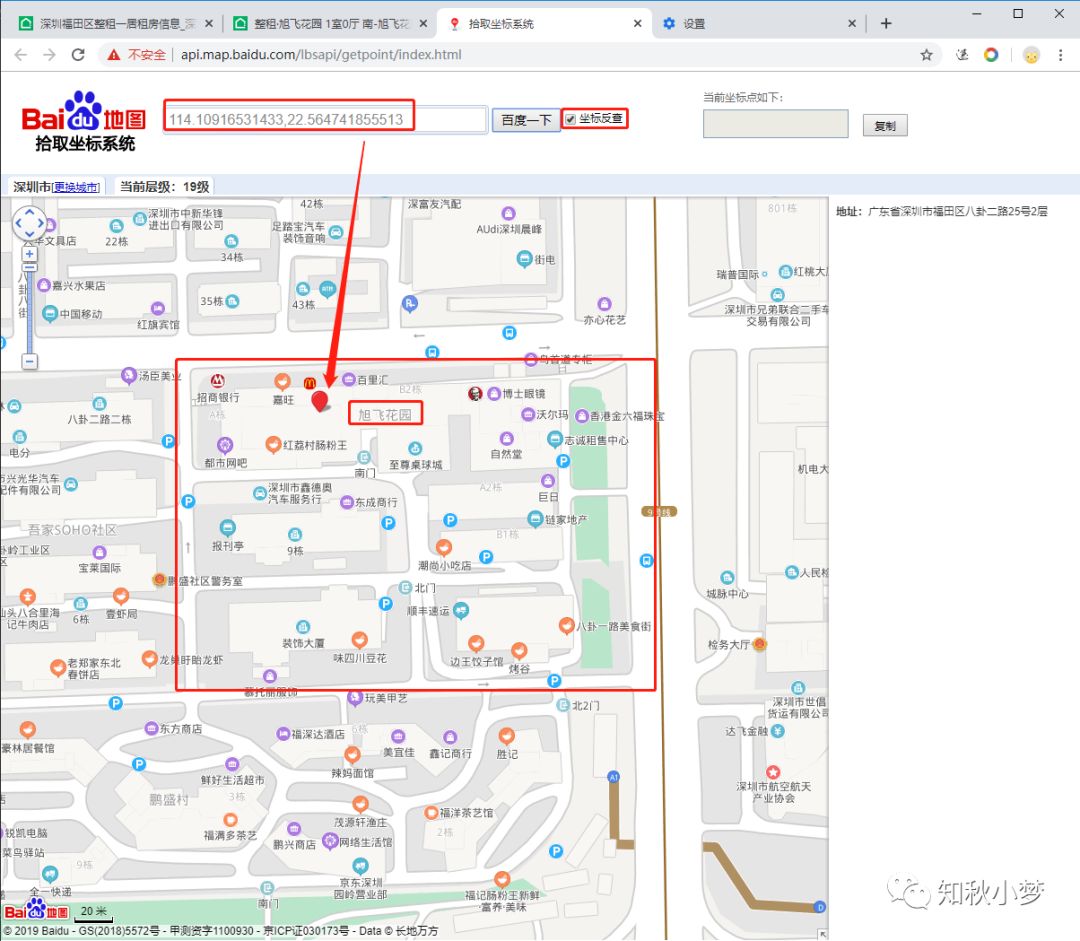Open a new browser tab
Screen dimensions: 1080x941
(x=886, y=23)
